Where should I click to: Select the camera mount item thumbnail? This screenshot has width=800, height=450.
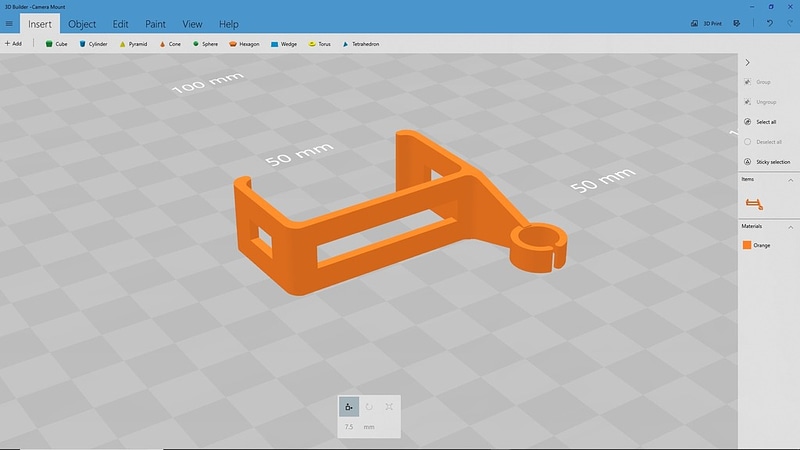click(x=754, y=204)
